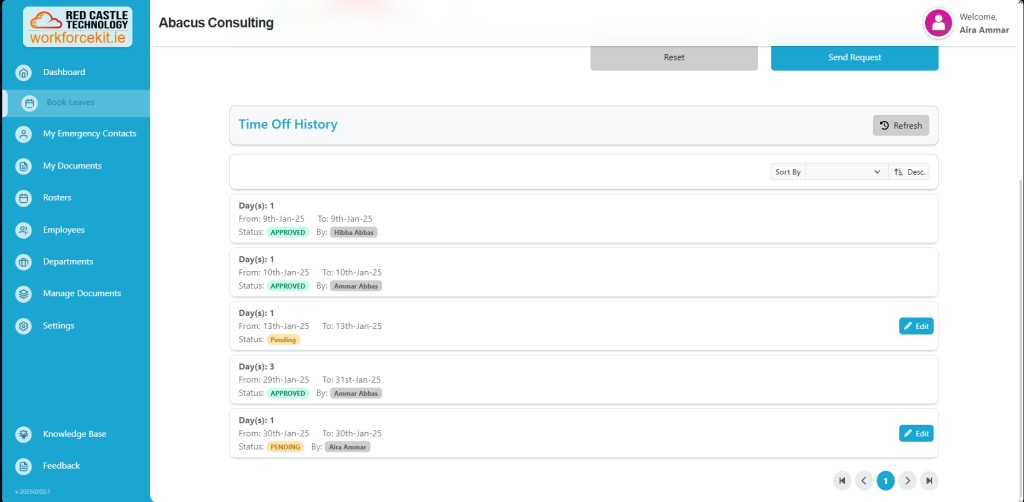Open My Emergency Contacts icon in sidebar
1024x502 pixels.
coord(24,134)
